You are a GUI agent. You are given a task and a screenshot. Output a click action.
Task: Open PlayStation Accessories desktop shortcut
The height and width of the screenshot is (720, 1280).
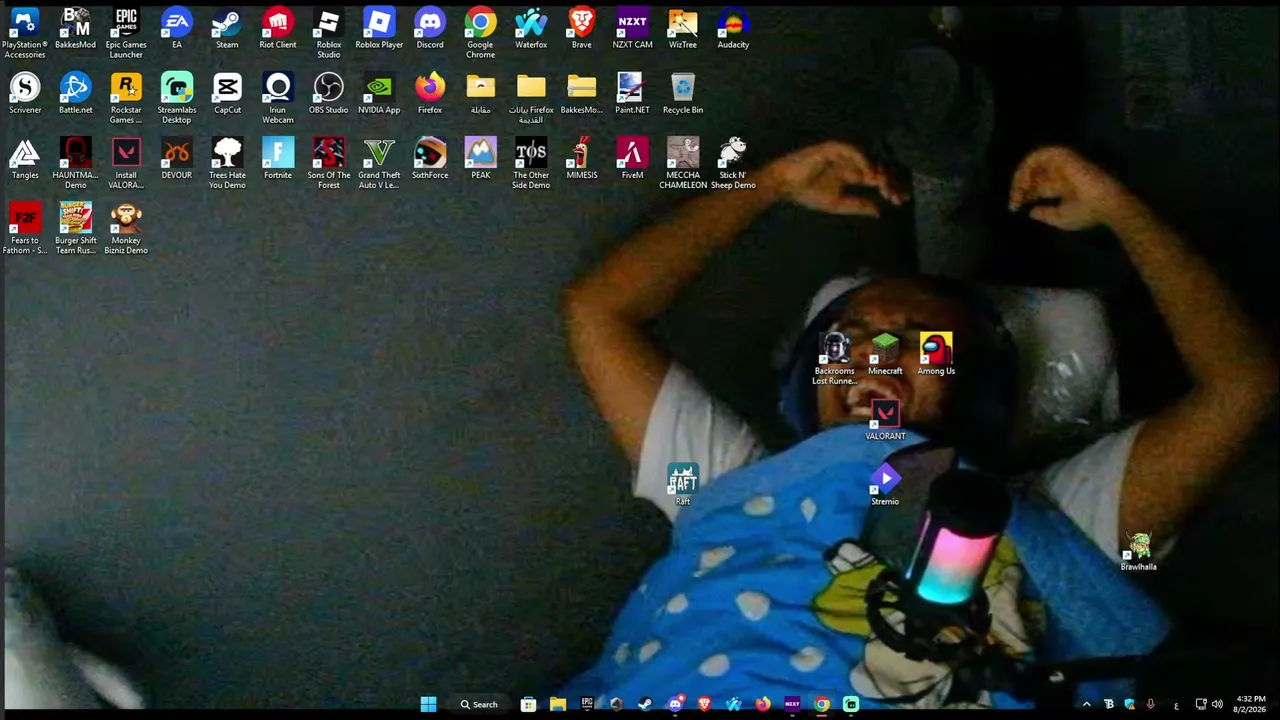tap(25, 32)
